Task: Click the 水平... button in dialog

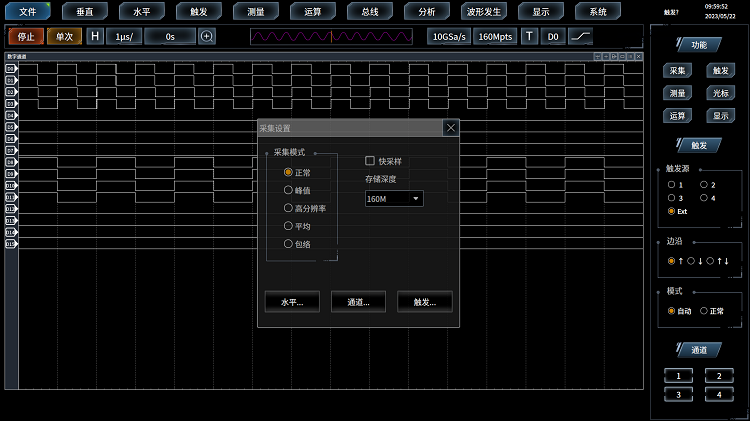Action: (291, 301)
